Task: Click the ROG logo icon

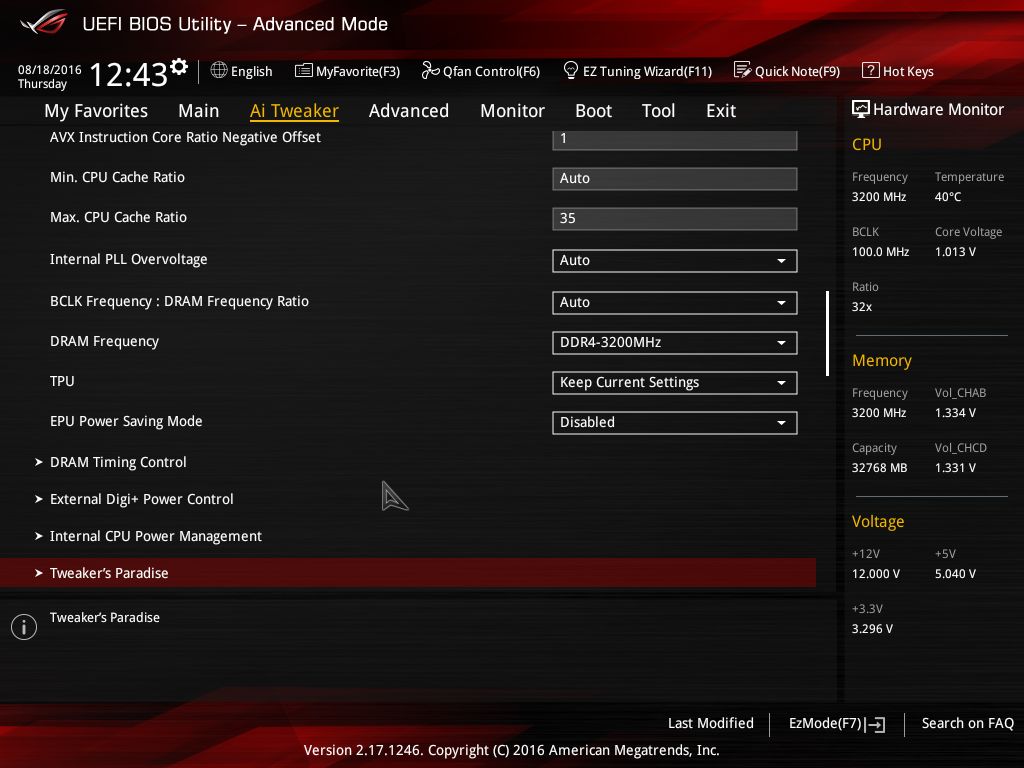Action: click(44, 22)
